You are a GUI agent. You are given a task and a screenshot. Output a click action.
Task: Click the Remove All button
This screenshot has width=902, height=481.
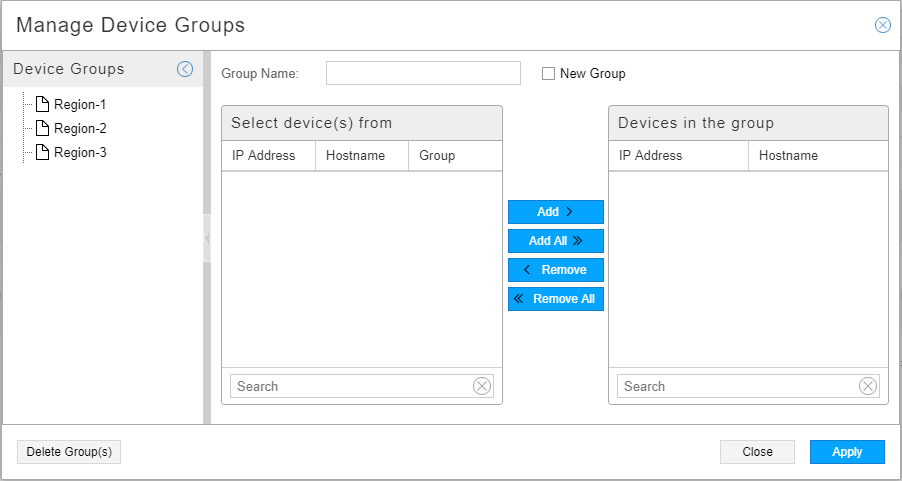coord(556,299)
